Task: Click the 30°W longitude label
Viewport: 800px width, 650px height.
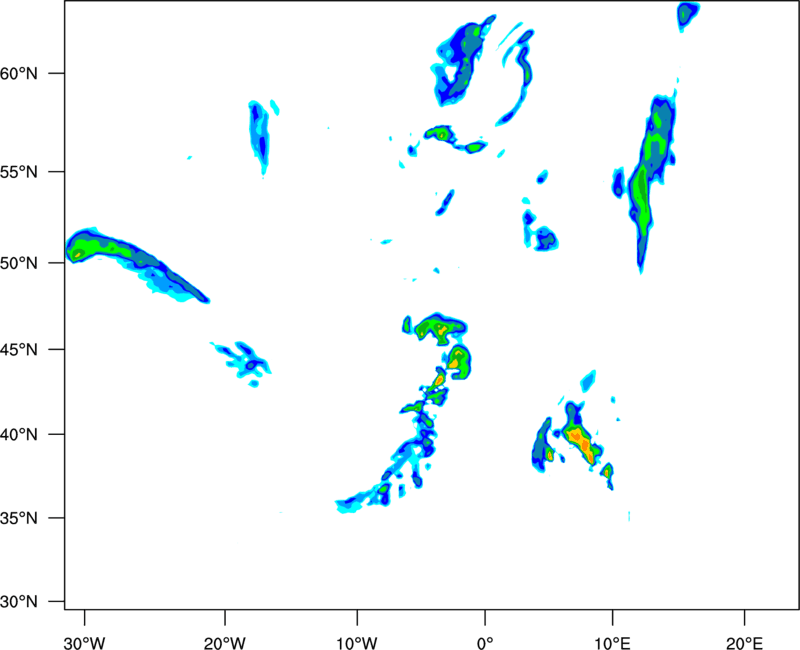Action: point(85,643)
